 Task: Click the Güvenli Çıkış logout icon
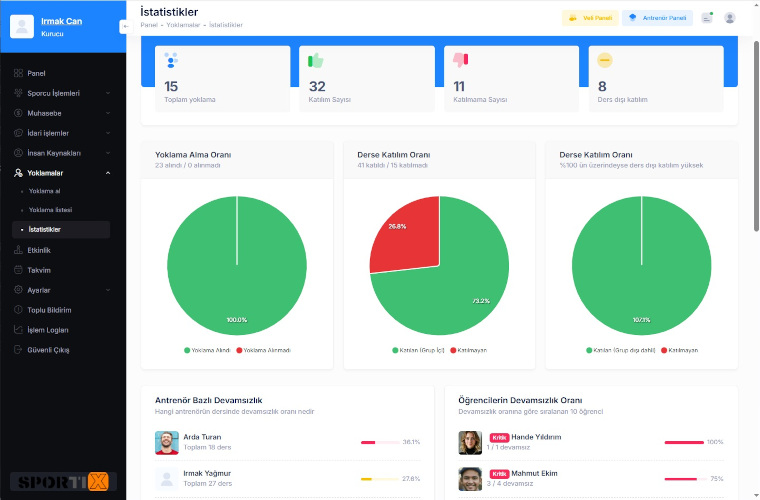click(18, 349)
